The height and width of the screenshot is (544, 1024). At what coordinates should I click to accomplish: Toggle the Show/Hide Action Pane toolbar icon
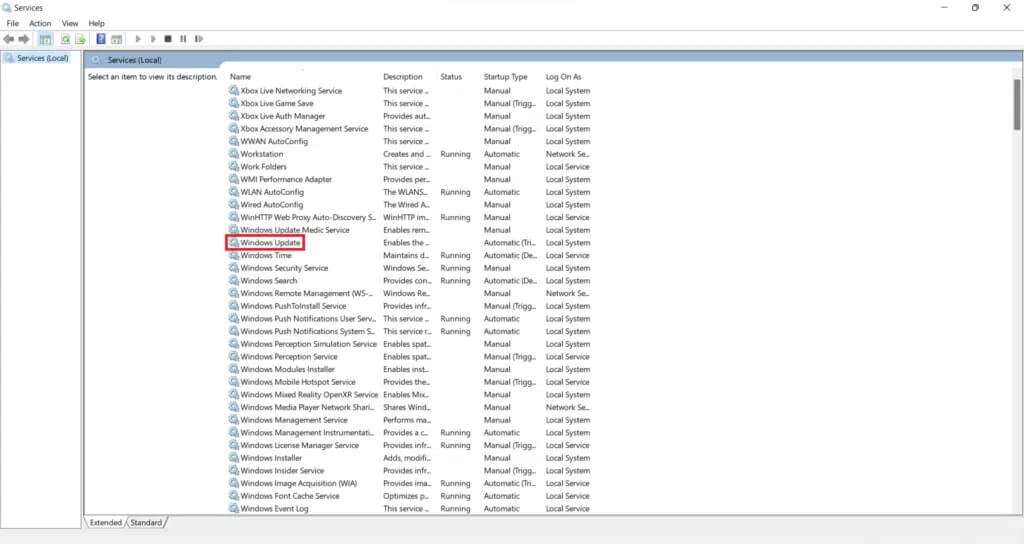(116, 39)
